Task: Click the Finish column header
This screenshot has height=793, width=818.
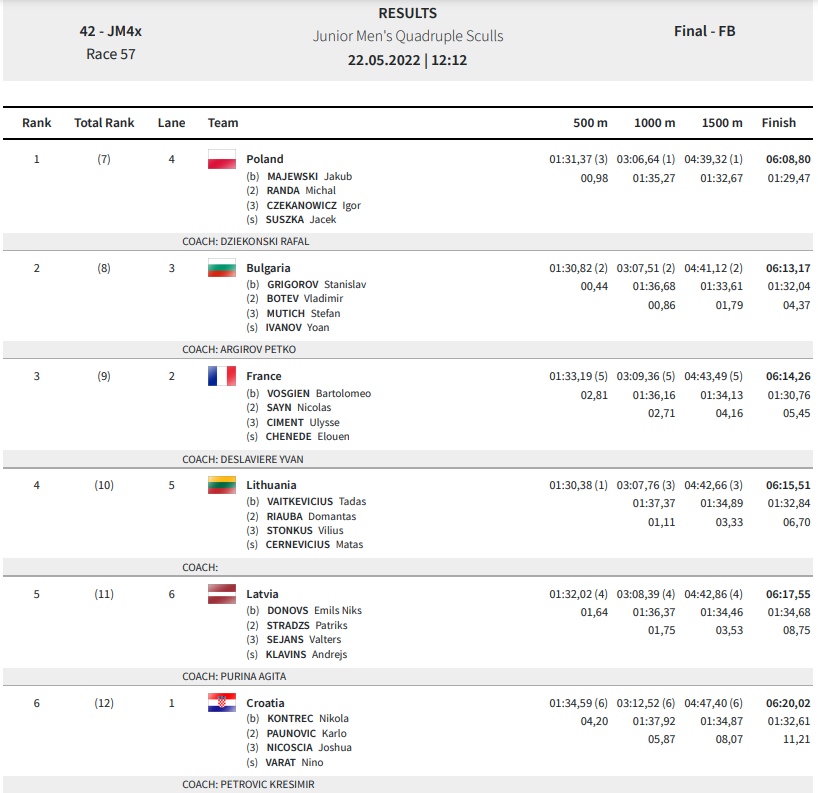Action: pyautogui.click(x=778, y=123)
